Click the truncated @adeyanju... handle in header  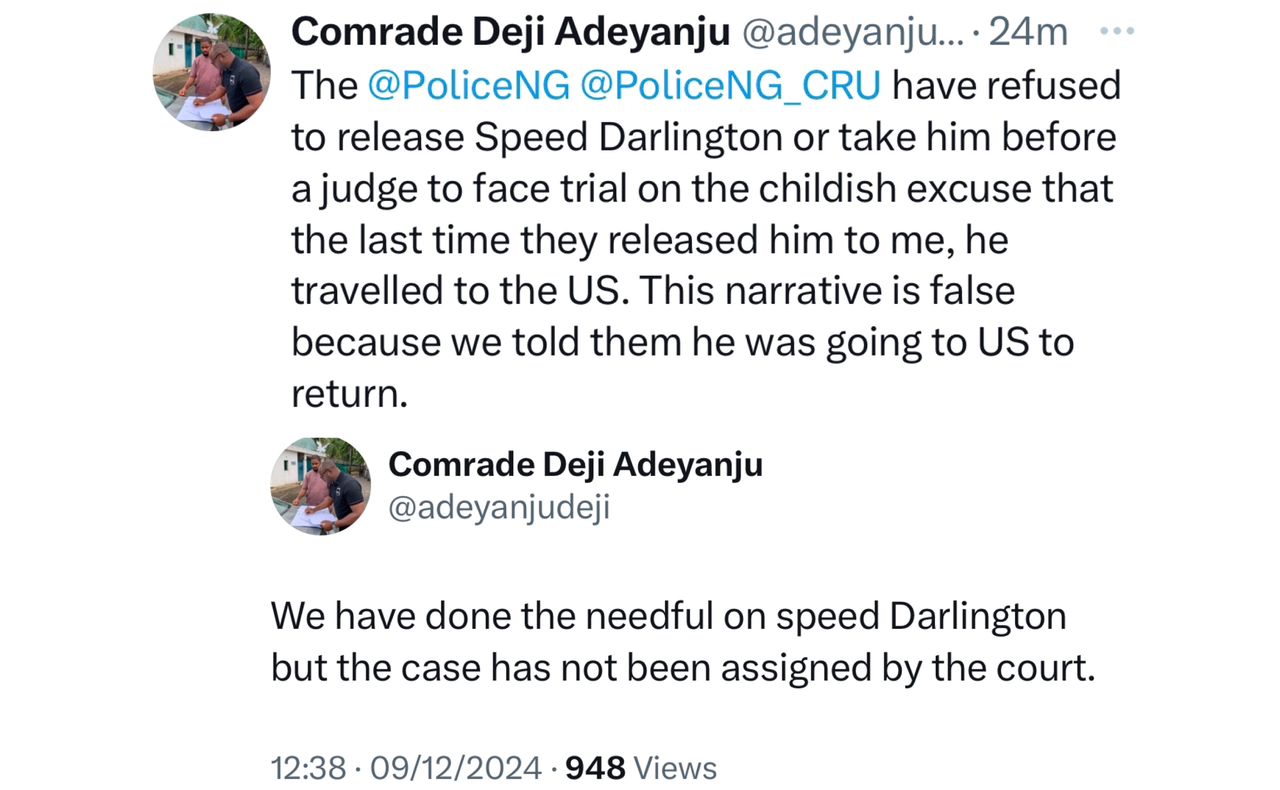pyautogui.click(x=853, y=33)
